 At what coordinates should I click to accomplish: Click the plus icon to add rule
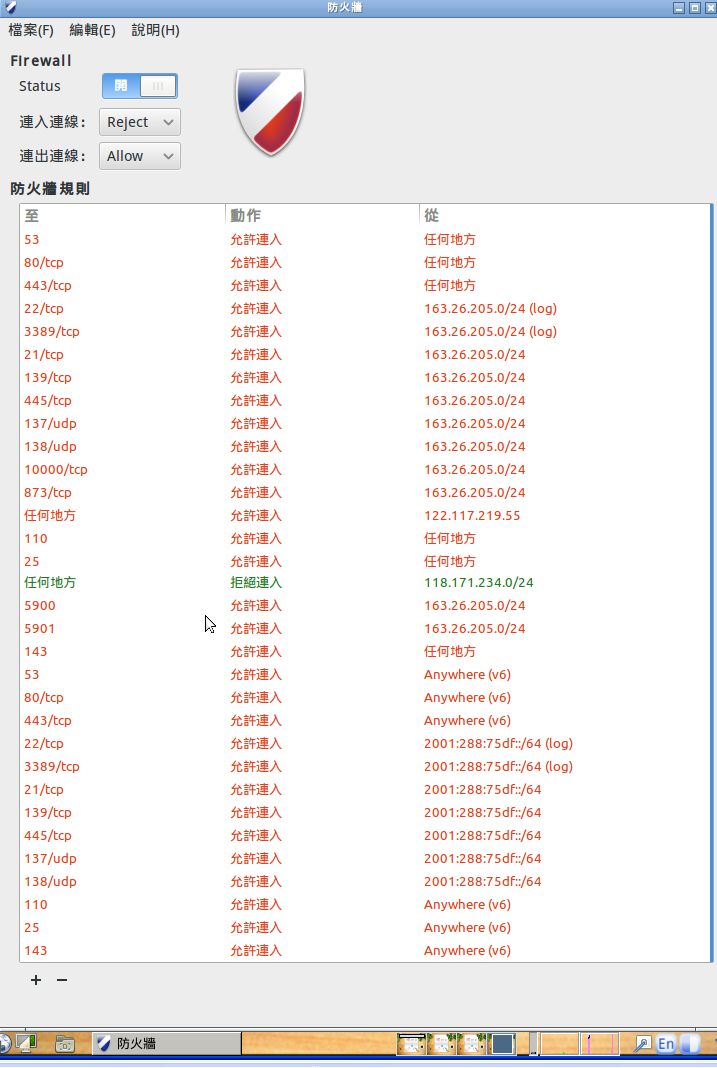(x=36, y=980)
